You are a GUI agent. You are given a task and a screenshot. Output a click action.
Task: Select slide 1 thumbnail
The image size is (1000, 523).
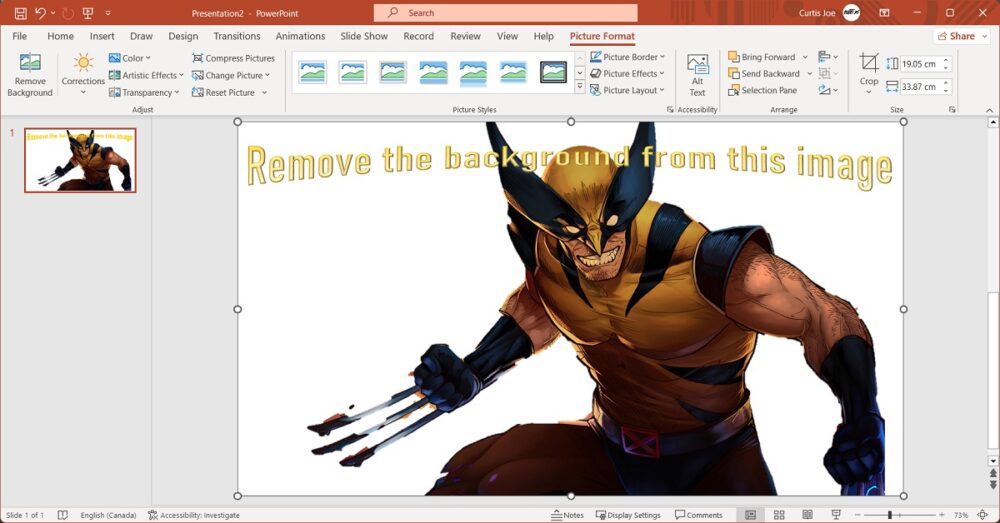[80, 160]
